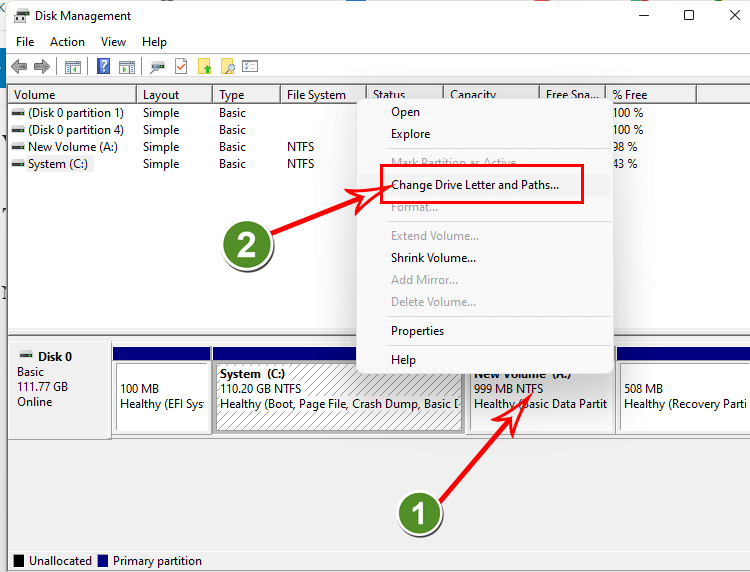This screenshot has width=750, height=572.
Task: Select the Disk 0 header box in lower pane
Action: (59, 390)
